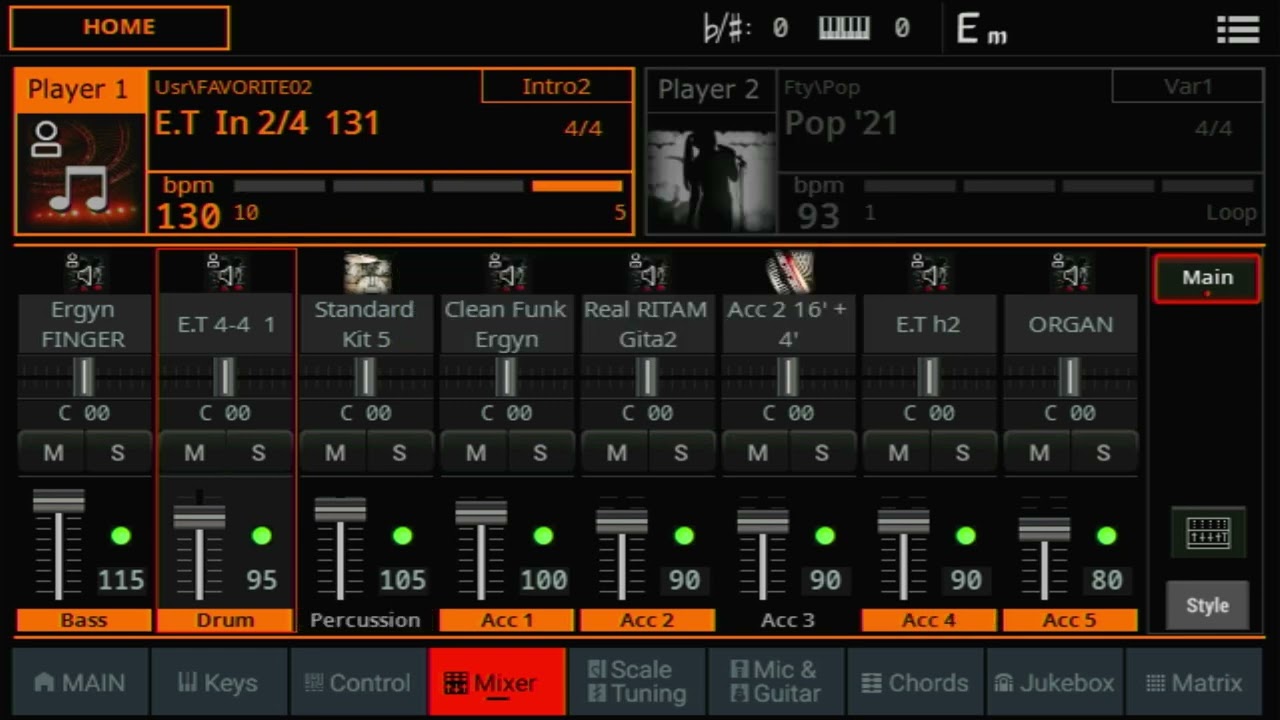Click the Acc 4 channel sound icon
The image size is (1280, 720).
click(x=930, y=273)
